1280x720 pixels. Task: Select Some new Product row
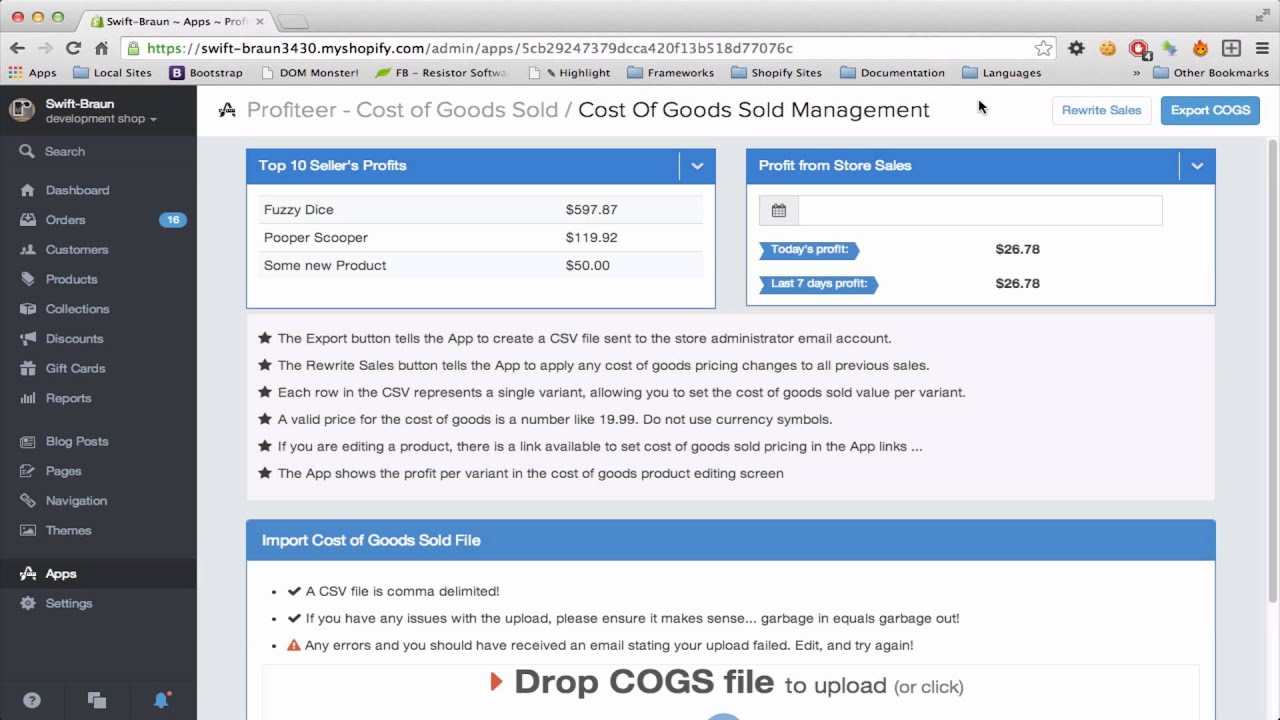click(x=480, y=266)
